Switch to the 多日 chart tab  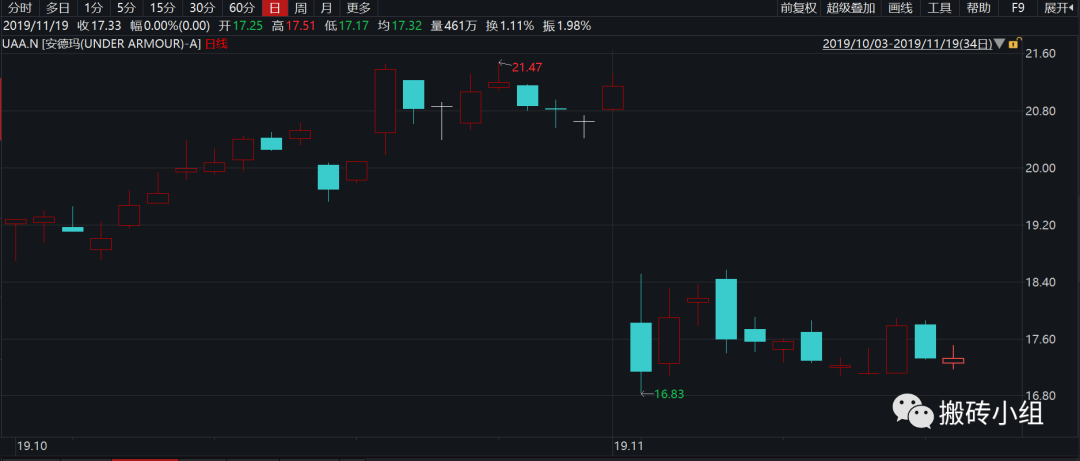click(58, 8)
